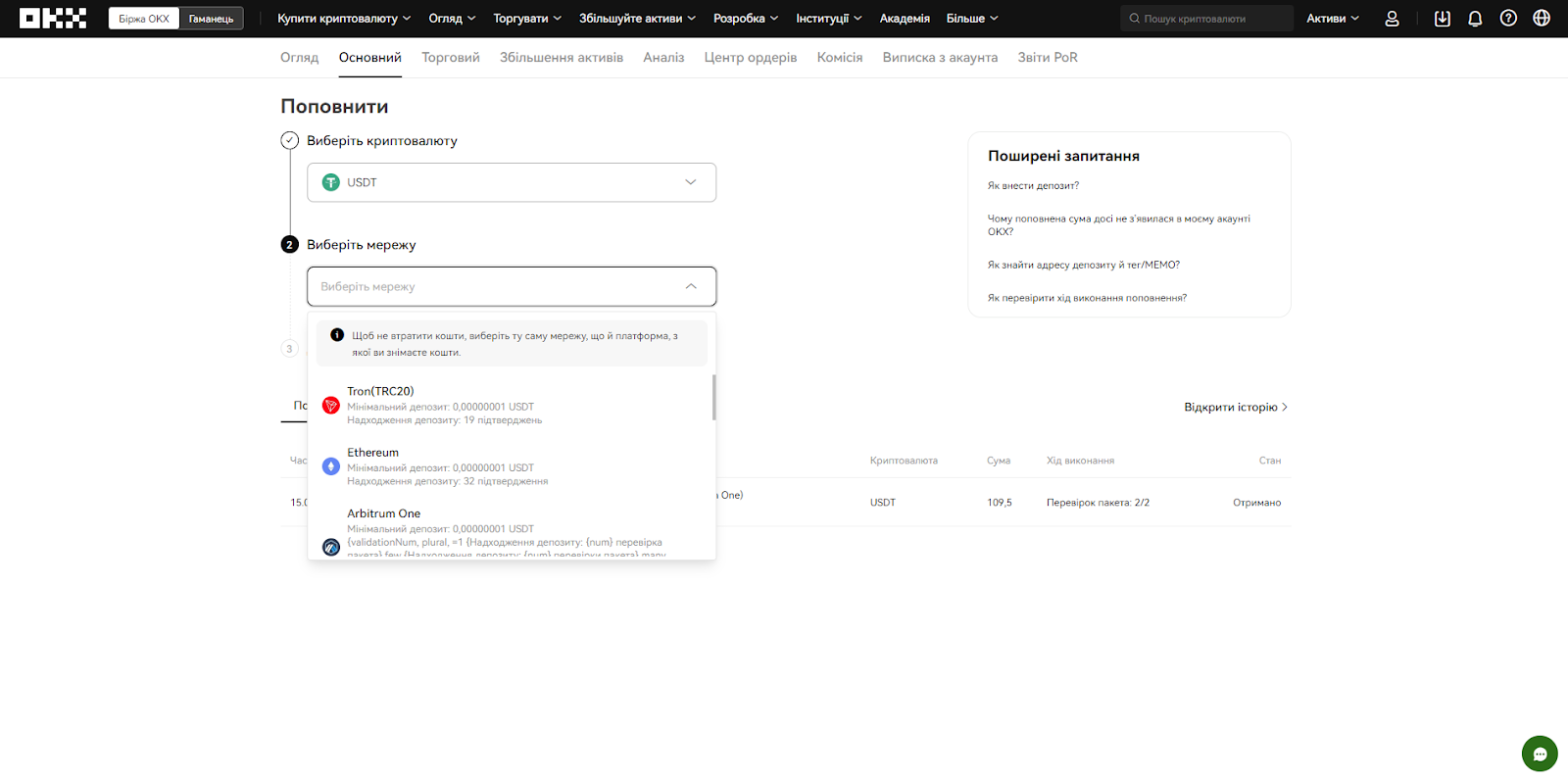Click the Arbitrum One network logo

click(331, 547)
